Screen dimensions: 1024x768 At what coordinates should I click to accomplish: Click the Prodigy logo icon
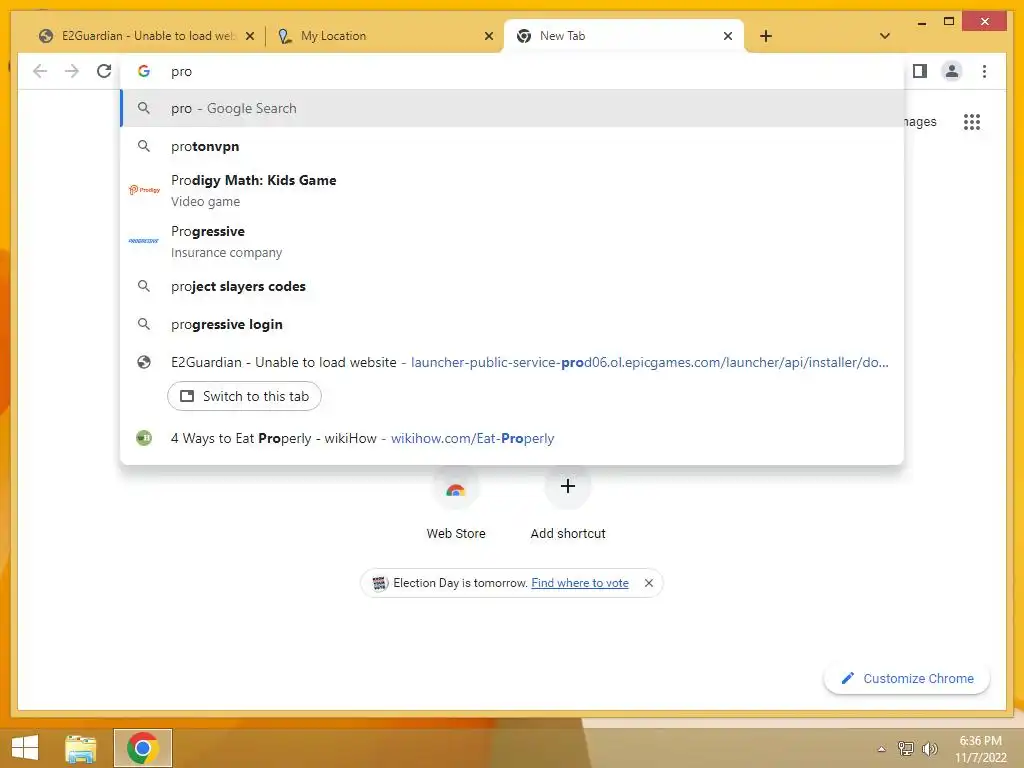[x=144, y=190]
